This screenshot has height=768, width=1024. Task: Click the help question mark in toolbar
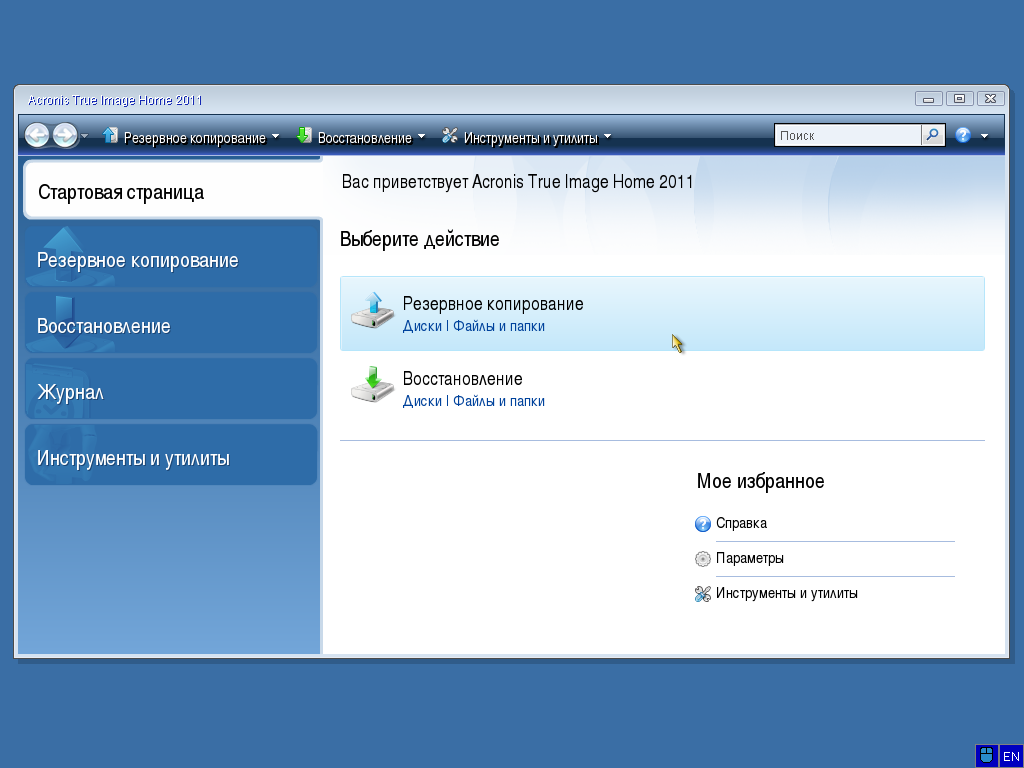(x=963, y=135)
